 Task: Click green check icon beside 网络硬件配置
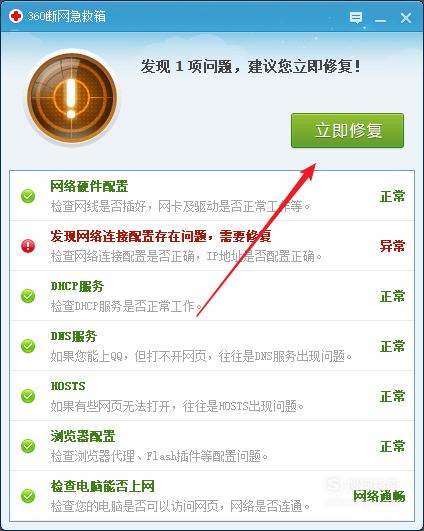tap(28, 196)
